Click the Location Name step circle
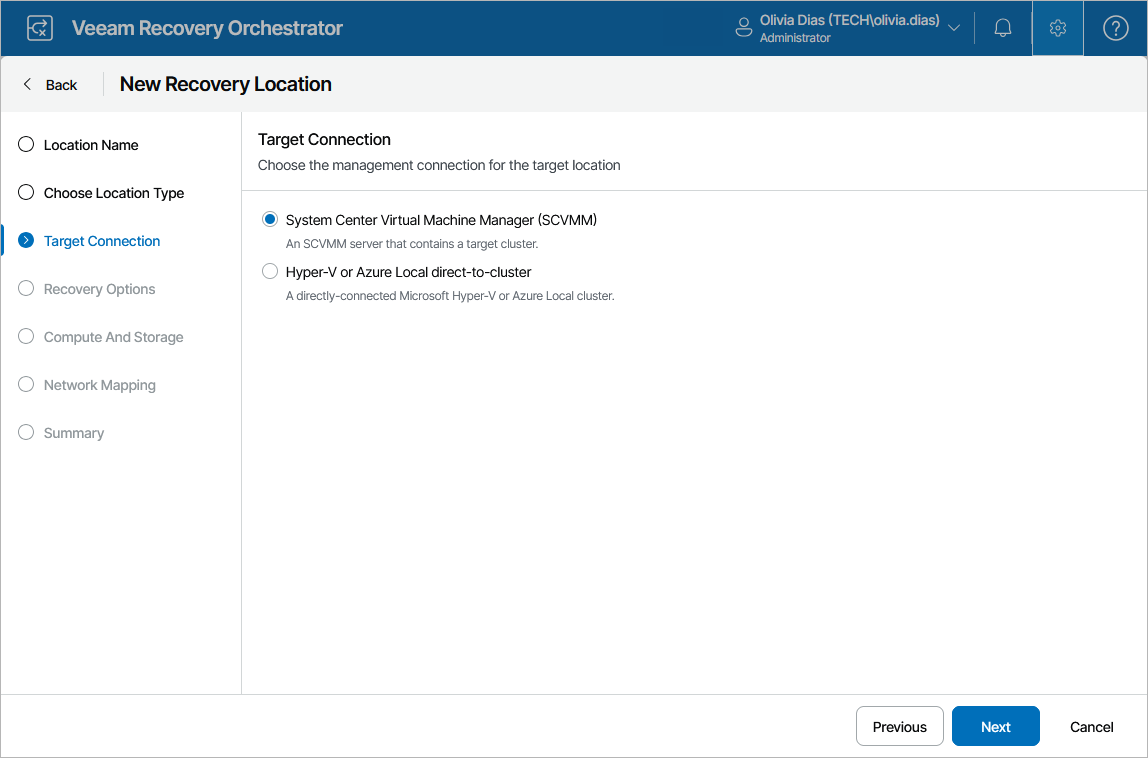Image resolution: width=1148 pixels, height=758 pixels. click(x=26, y=145)
